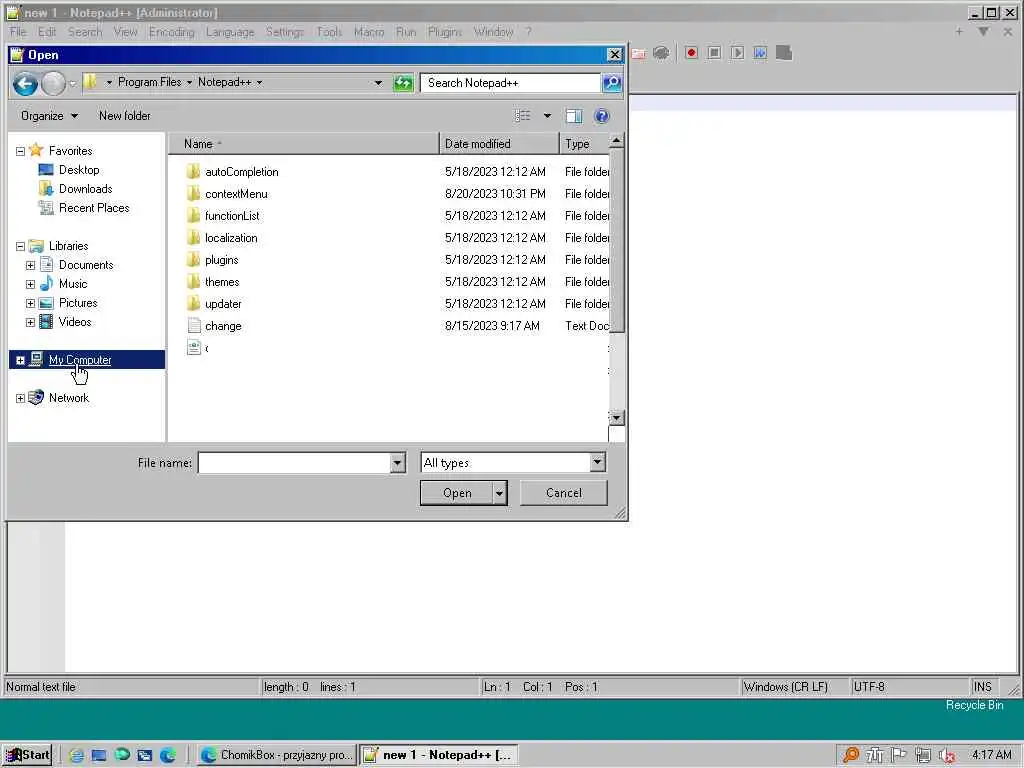
Task: Open Downloads in Favorites
Action: click(86, 189)
